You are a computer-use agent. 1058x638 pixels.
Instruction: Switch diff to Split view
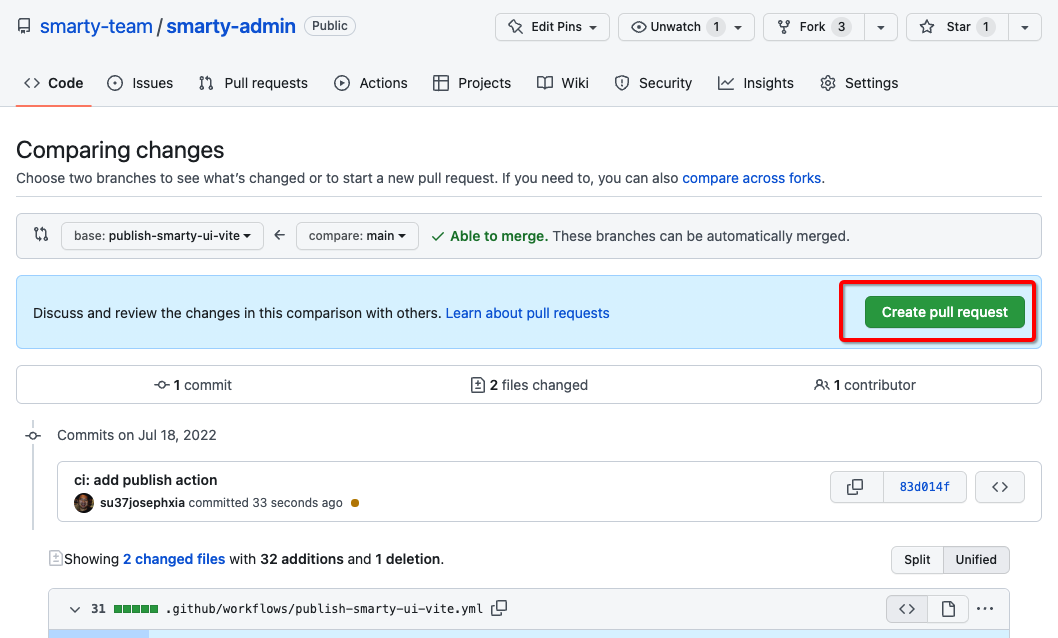[917, 560]
